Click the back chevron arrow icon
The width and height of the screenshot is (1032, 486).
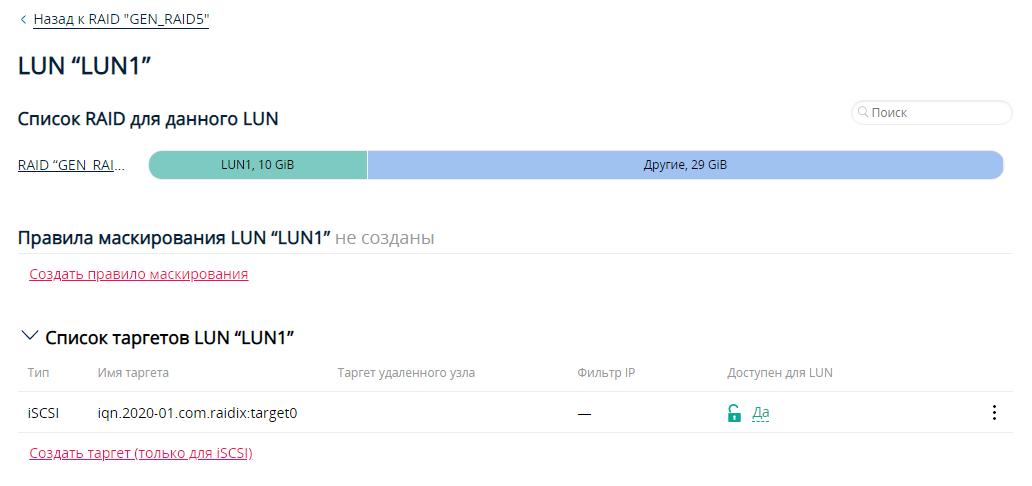(23, 19)
